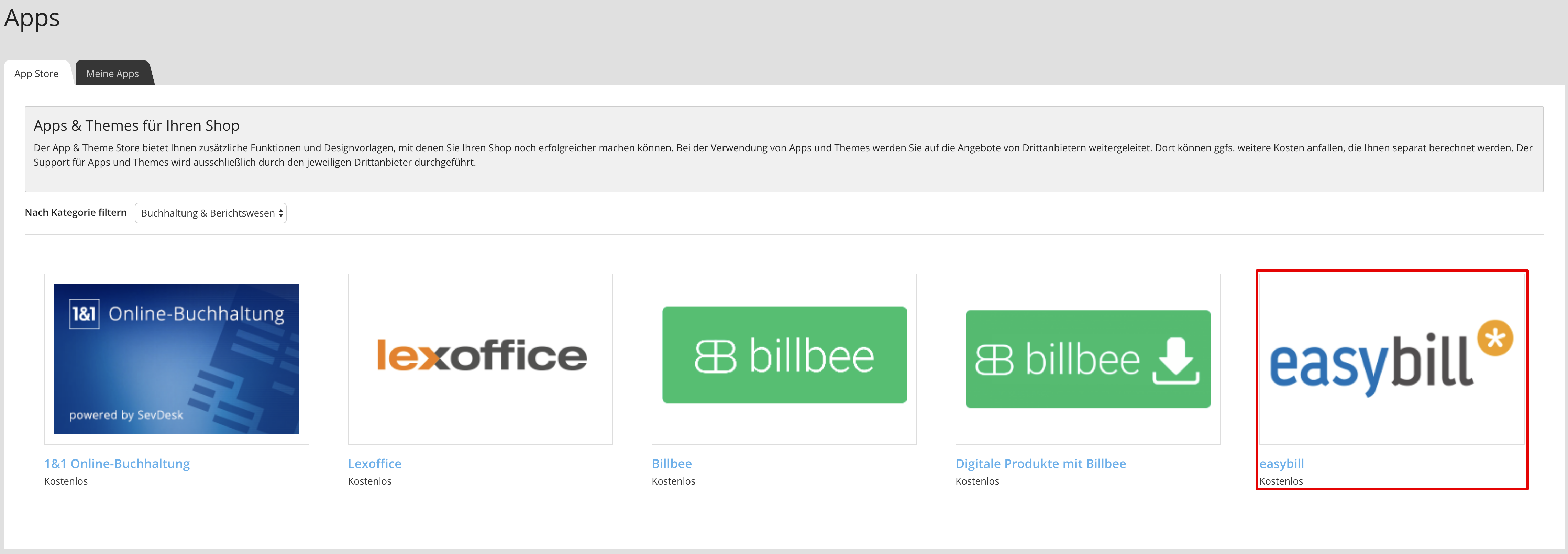Click Kostenlos under Digitale Produkte mit Billbee

tap(977, 481)
